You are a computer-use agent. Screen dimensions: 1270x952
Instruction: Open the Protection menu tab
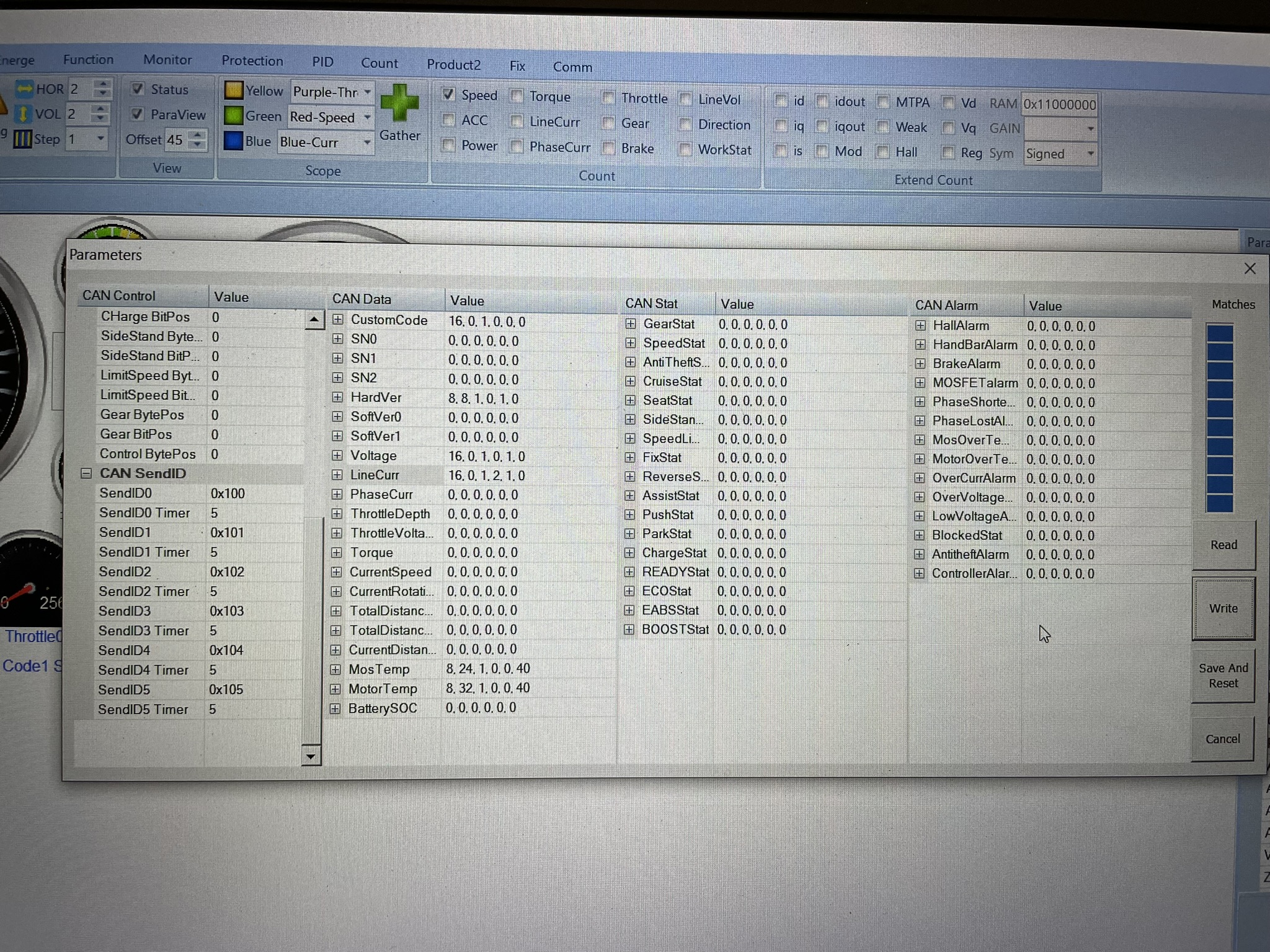(252, 61)
